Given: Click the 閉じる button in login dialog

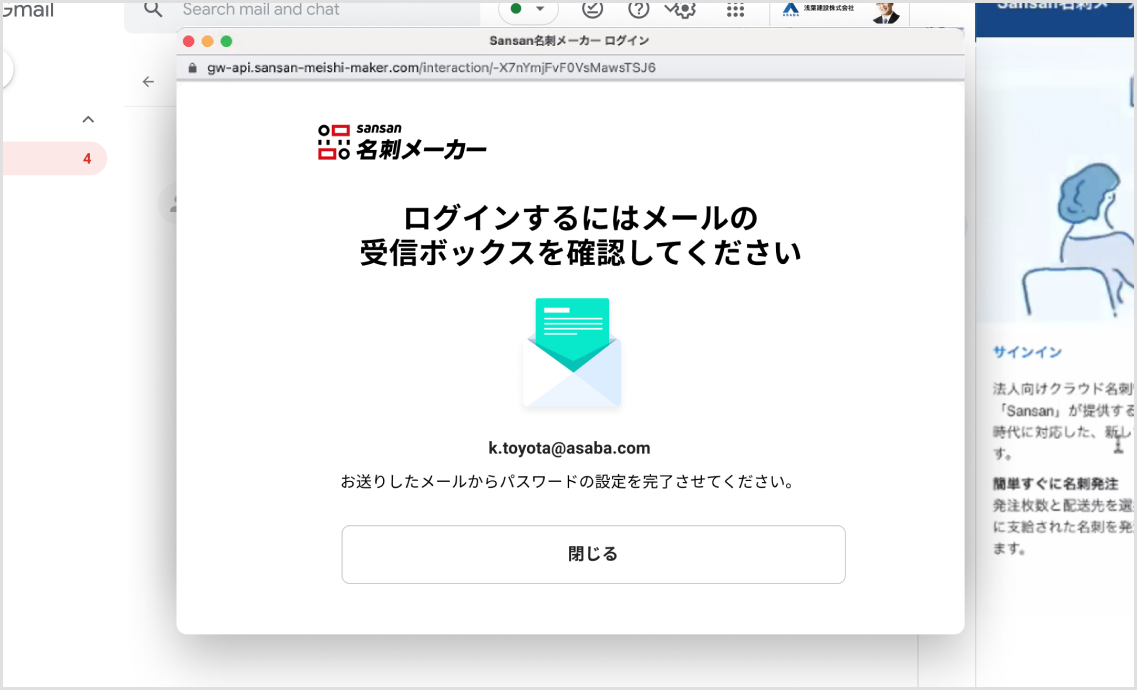Looking at the screenshot, I should click(593, 554).
